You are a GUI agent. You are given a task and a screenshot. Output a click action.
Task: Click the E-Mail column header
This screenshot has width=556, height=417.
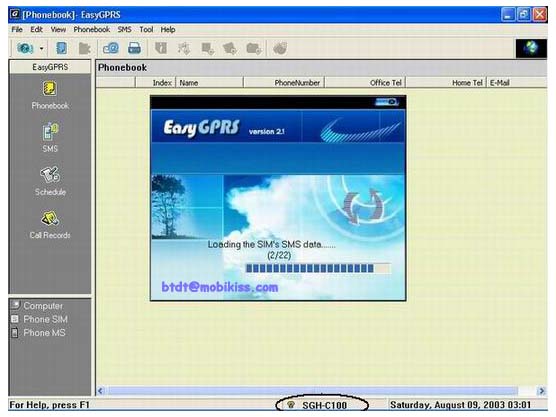coord(517,83)
